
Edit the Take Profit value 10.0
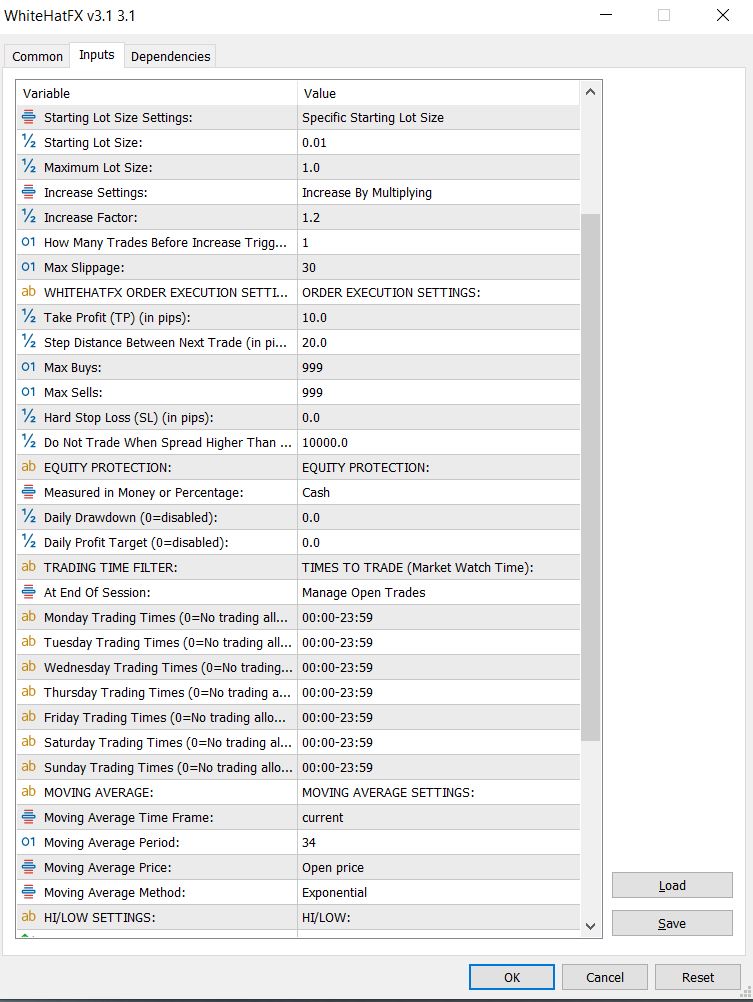point(439,318)
